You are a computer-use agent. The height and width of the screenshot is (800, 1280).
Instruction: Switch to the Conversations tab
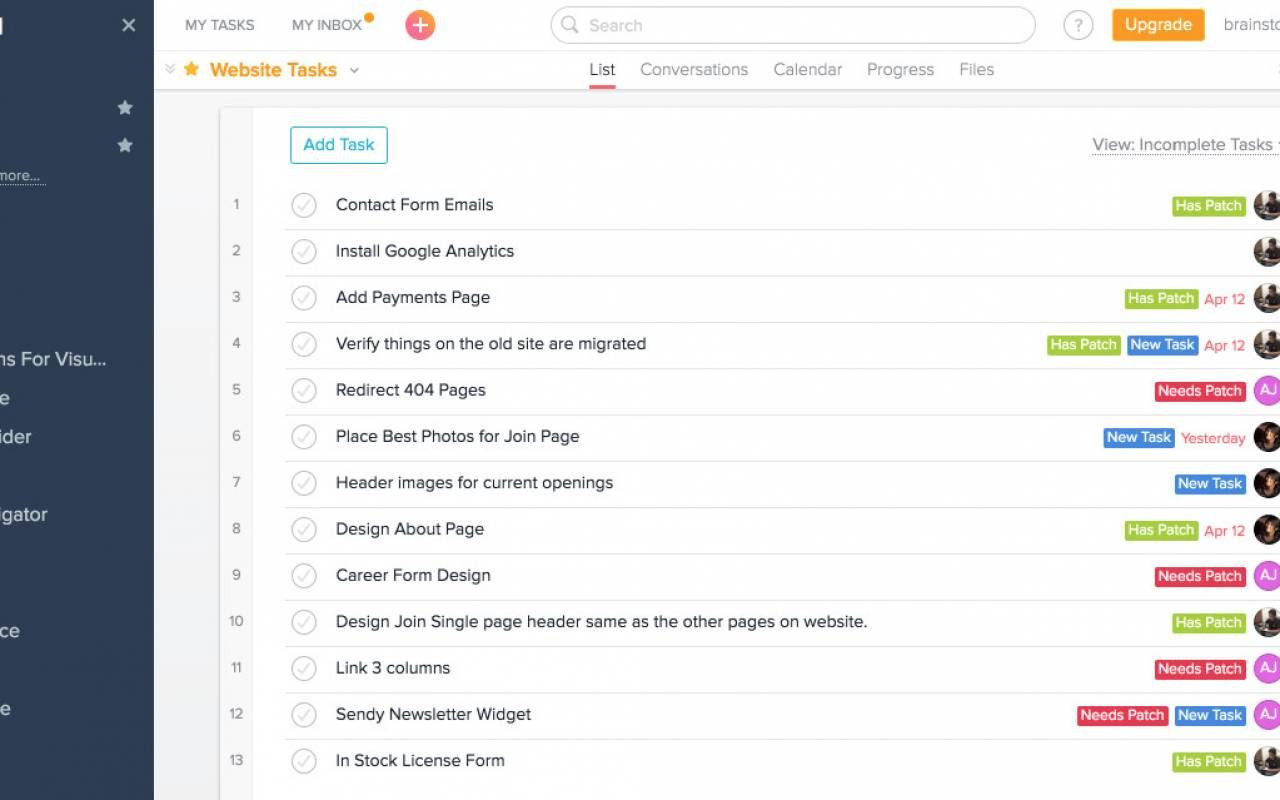(694, 69)
